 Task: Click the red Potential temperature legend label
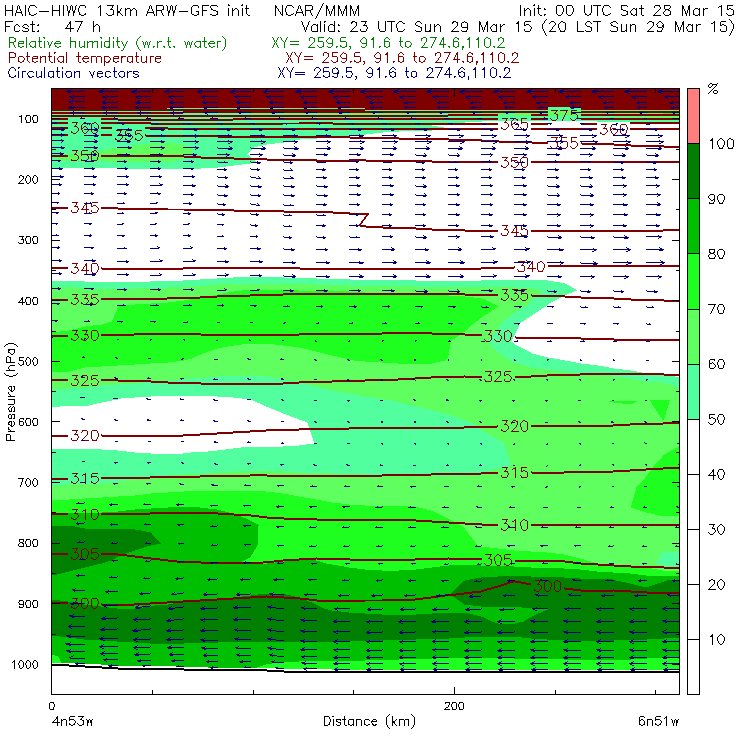(84, 58)
